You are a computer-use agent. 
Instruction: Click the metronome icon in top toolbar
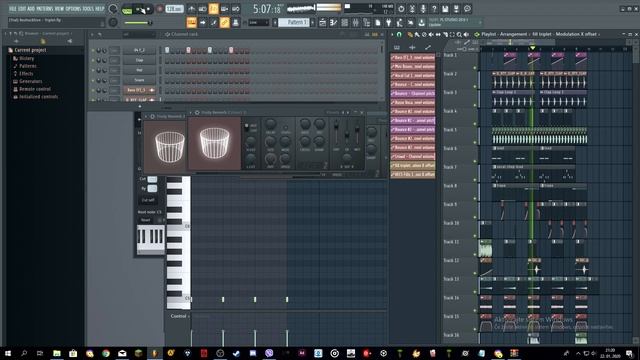pyautogui.click(x=191, y=9)
